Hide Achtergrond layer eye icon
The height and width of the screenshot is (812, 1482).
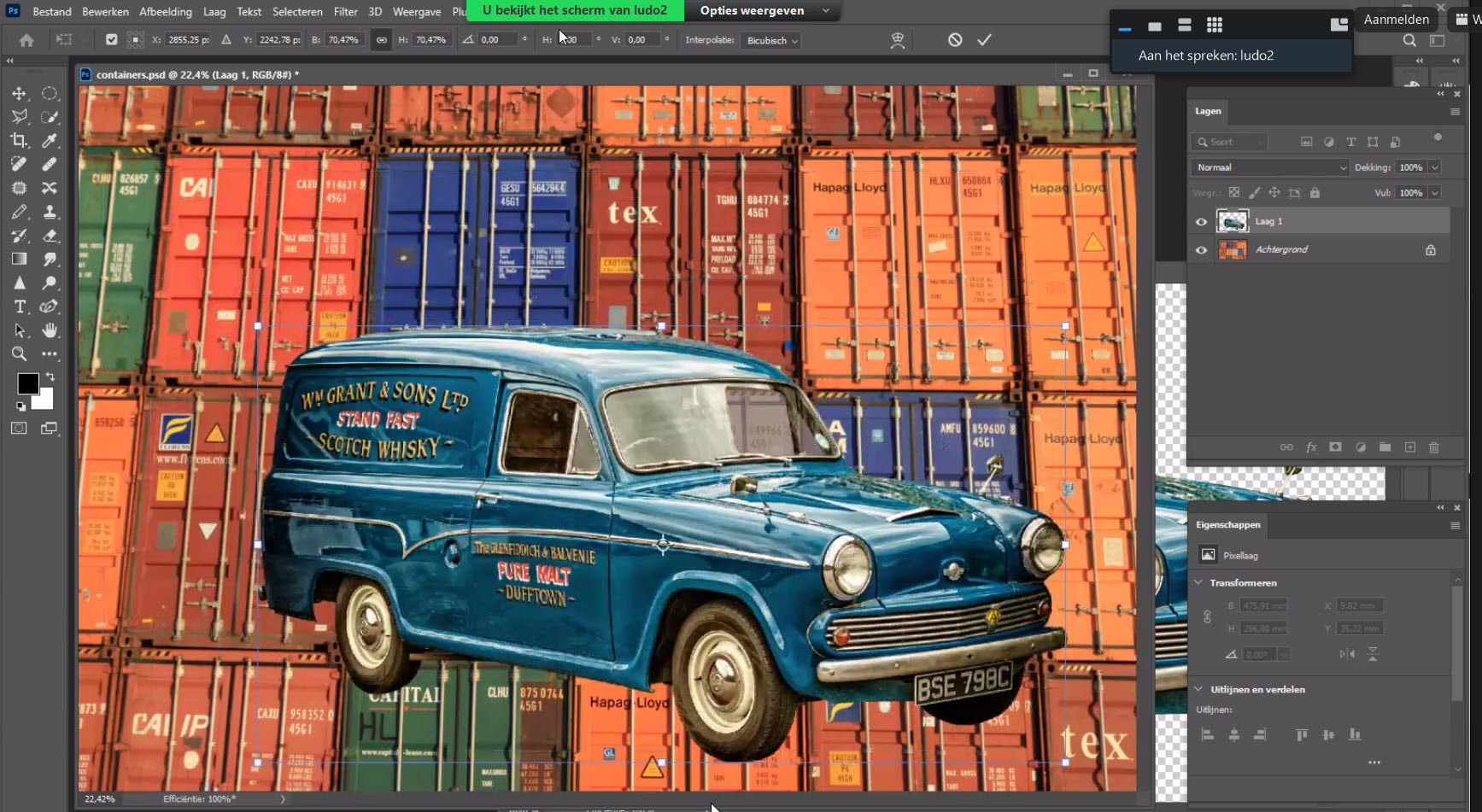[1201, 250]
